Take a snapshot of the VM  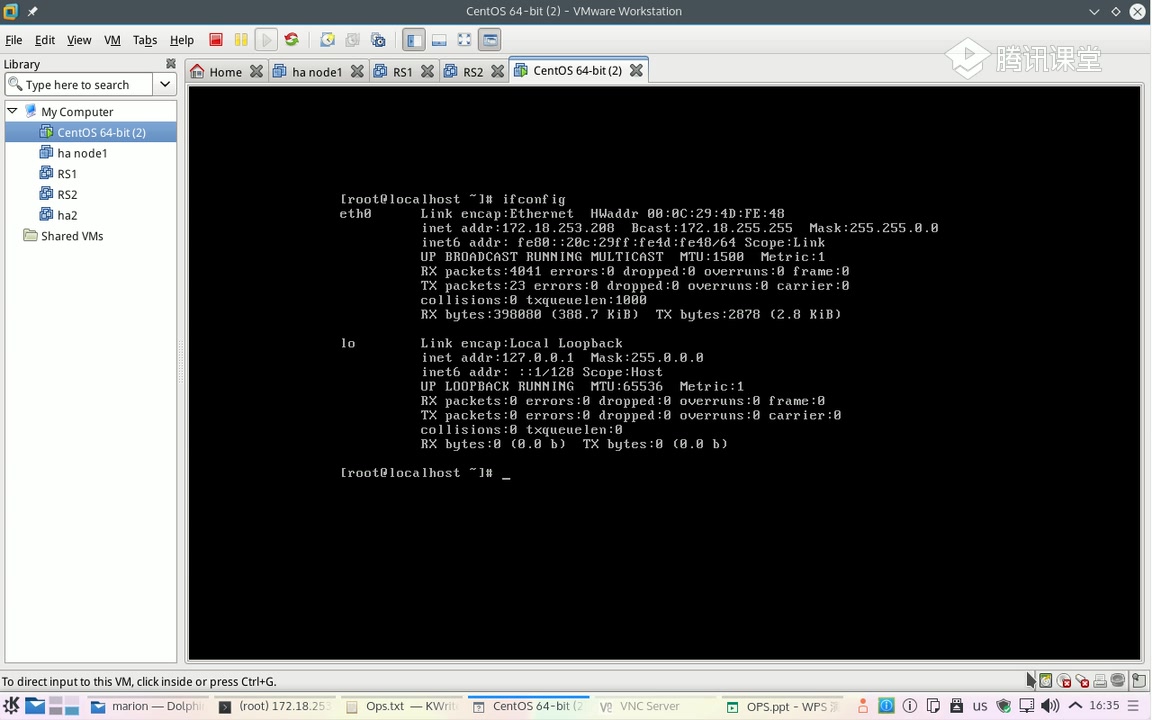327,40
